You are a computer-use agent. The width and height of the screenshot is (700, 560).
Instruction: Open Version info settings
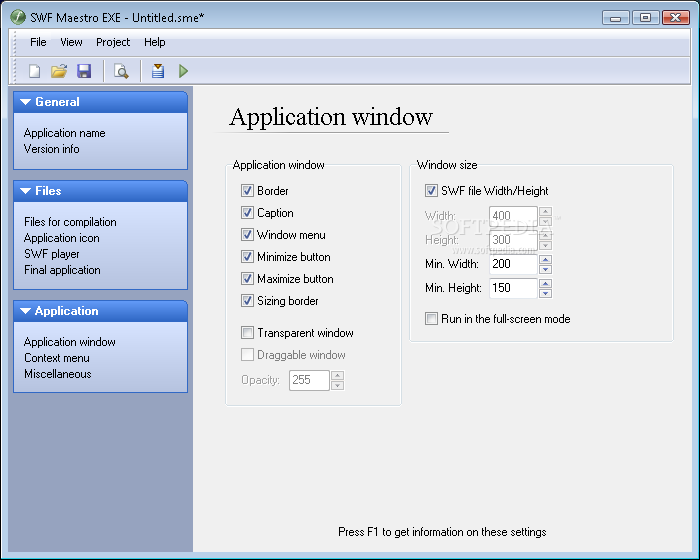coord(52,149)
